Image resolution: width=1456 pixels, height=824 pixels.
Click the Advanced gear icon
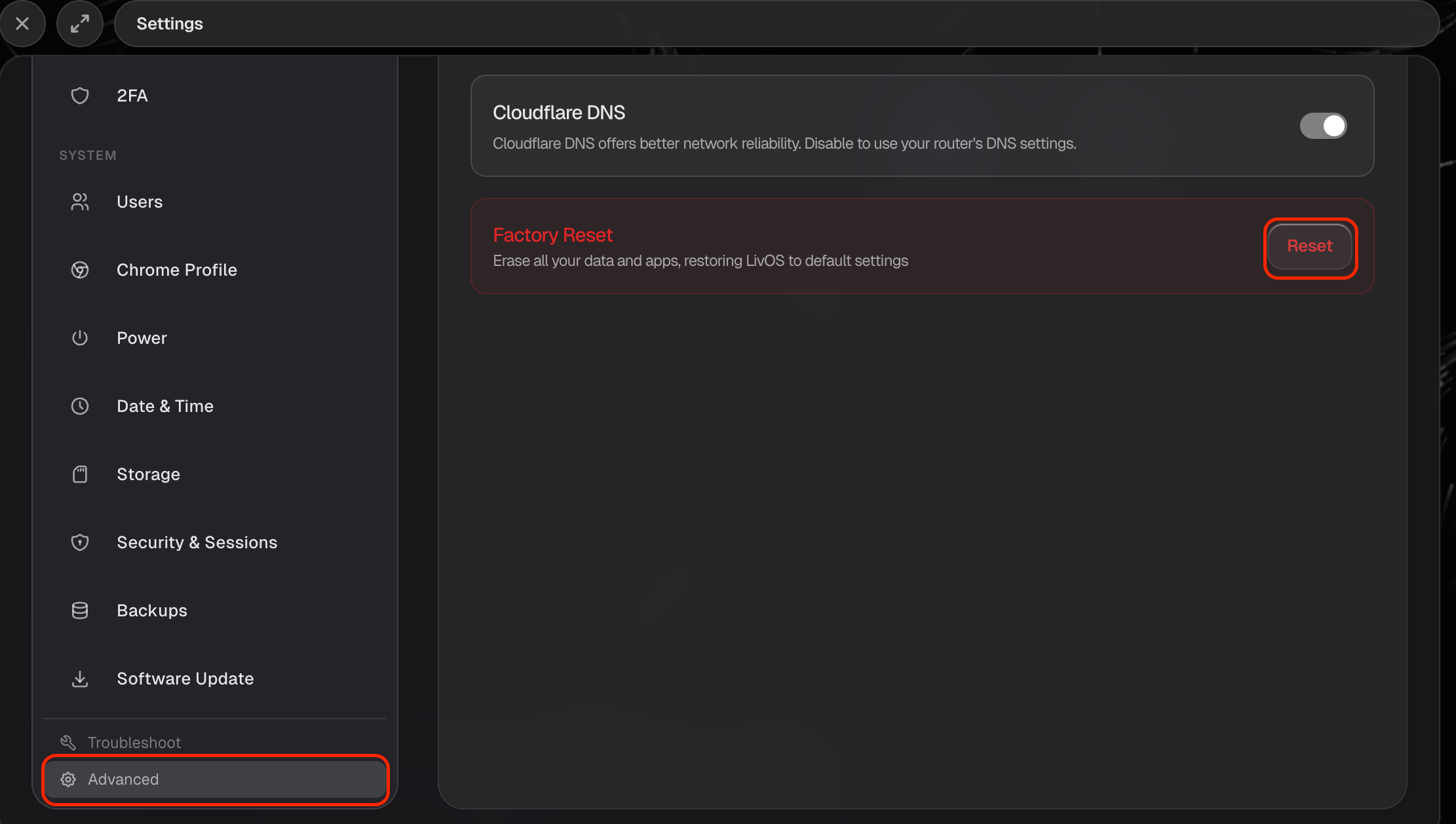[x=68, y=779]
